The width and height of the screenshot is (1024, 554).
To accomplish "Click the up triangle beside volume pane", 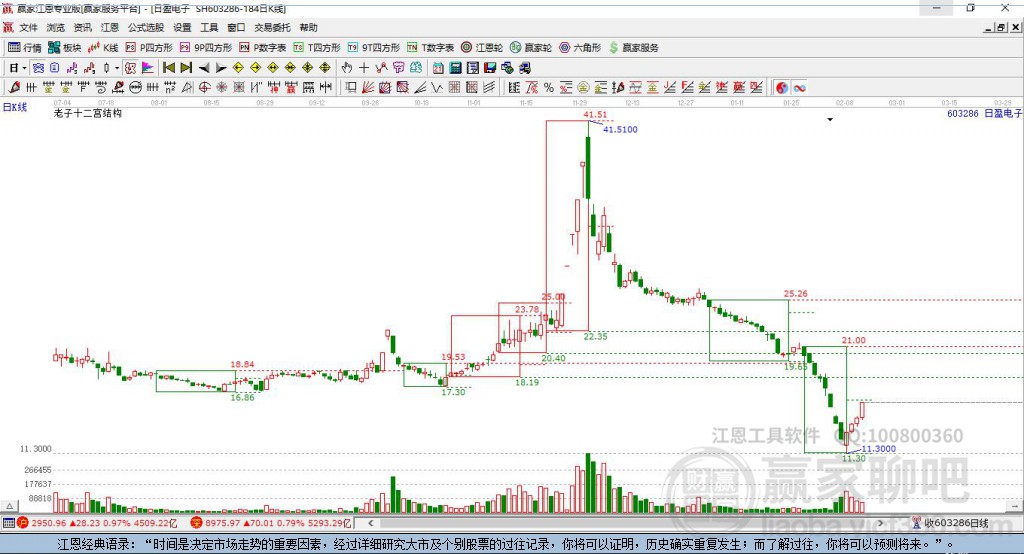I will 9,506.
